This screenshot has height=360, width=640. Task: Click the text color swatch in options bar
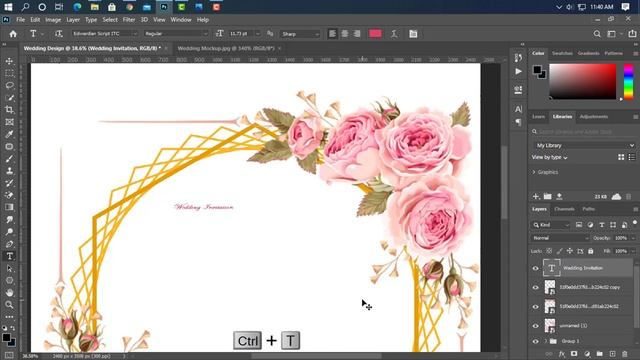pos(375,34)
